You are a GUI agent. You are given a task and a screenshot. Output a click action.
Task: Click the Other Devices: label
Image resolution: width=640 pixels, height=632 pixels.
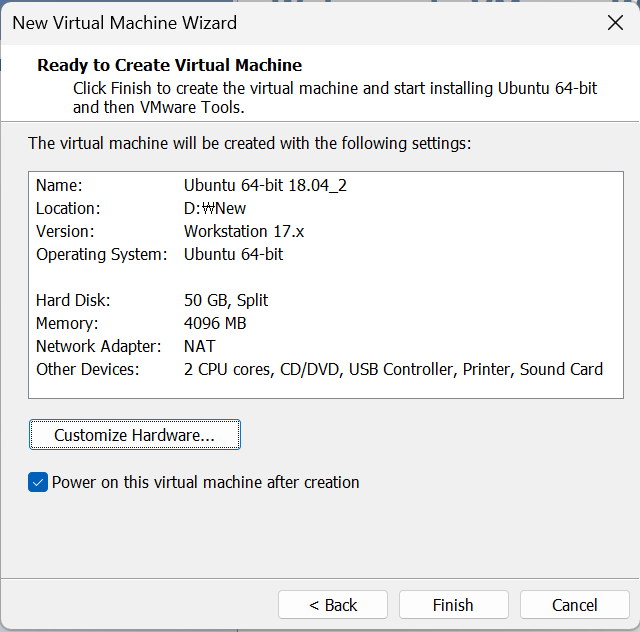[88, 369]
